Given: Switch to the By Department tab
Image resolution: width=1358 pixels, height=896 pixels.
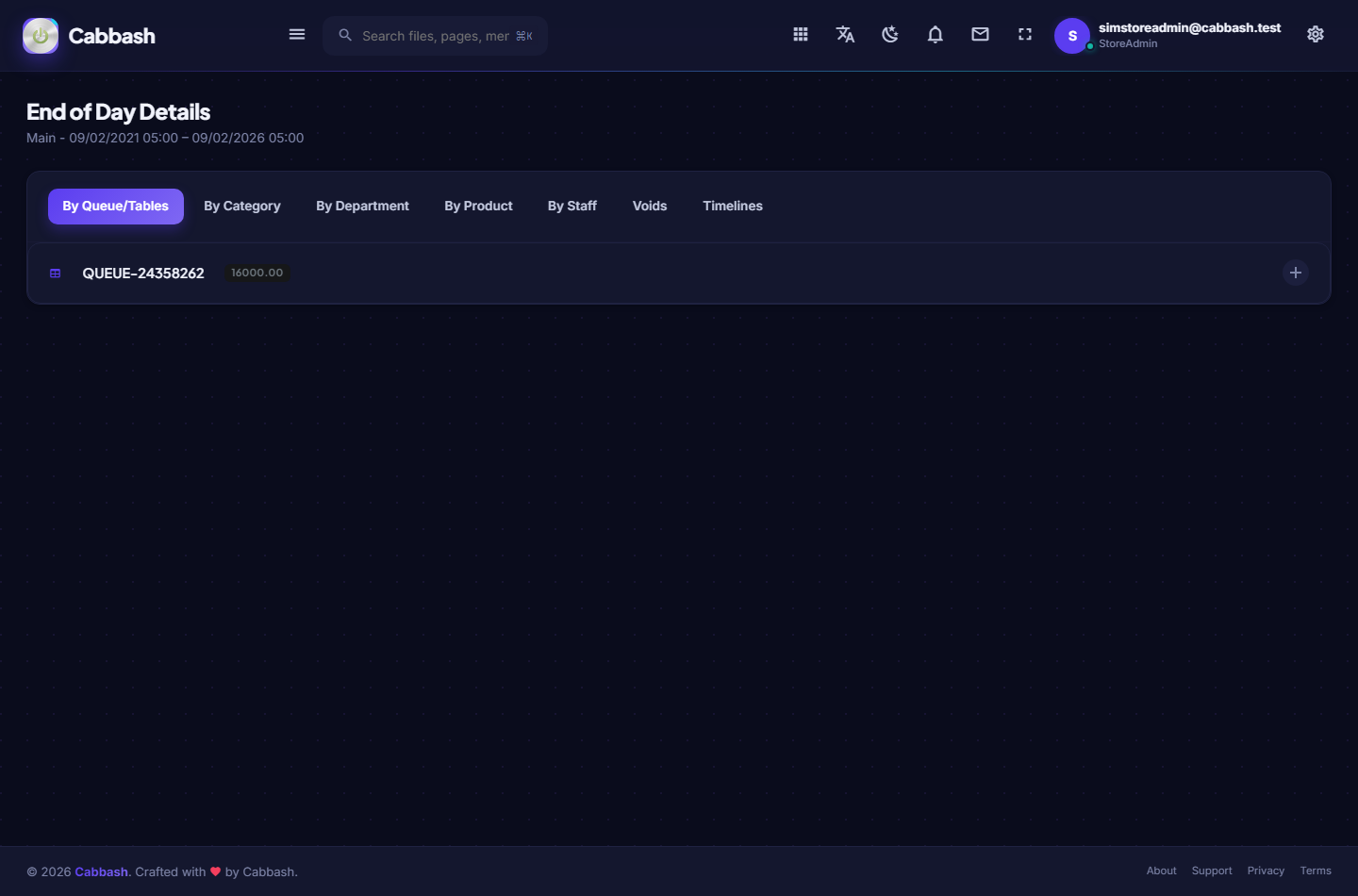Looking at the screenshot, I should click(x=363, y=207).
